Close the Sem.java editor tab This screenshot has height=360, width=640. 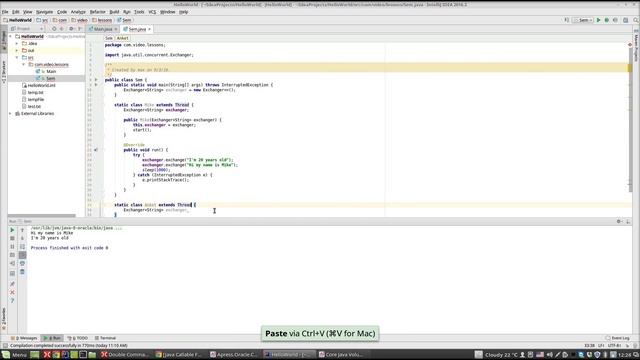coord(149,29)
